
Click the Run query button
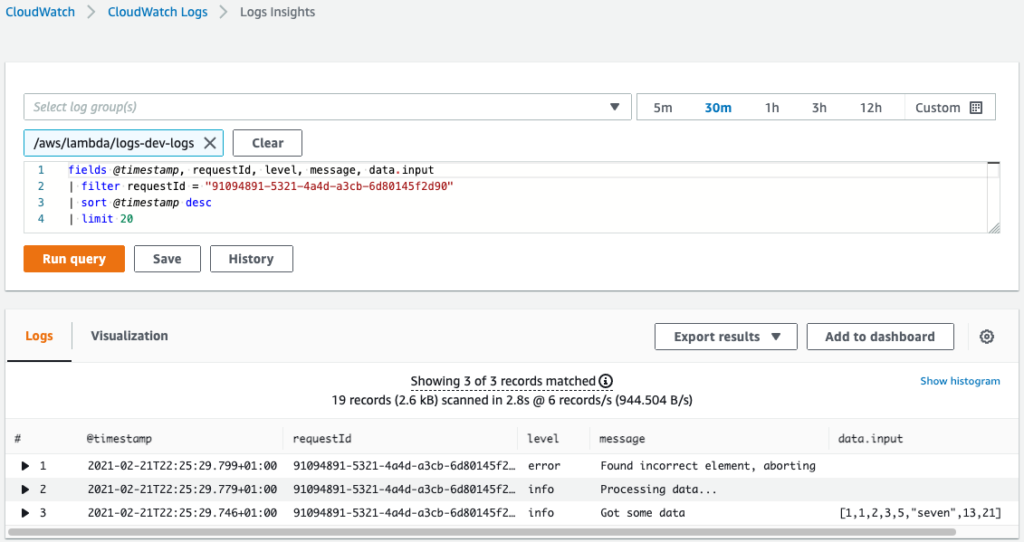[74, 259]
